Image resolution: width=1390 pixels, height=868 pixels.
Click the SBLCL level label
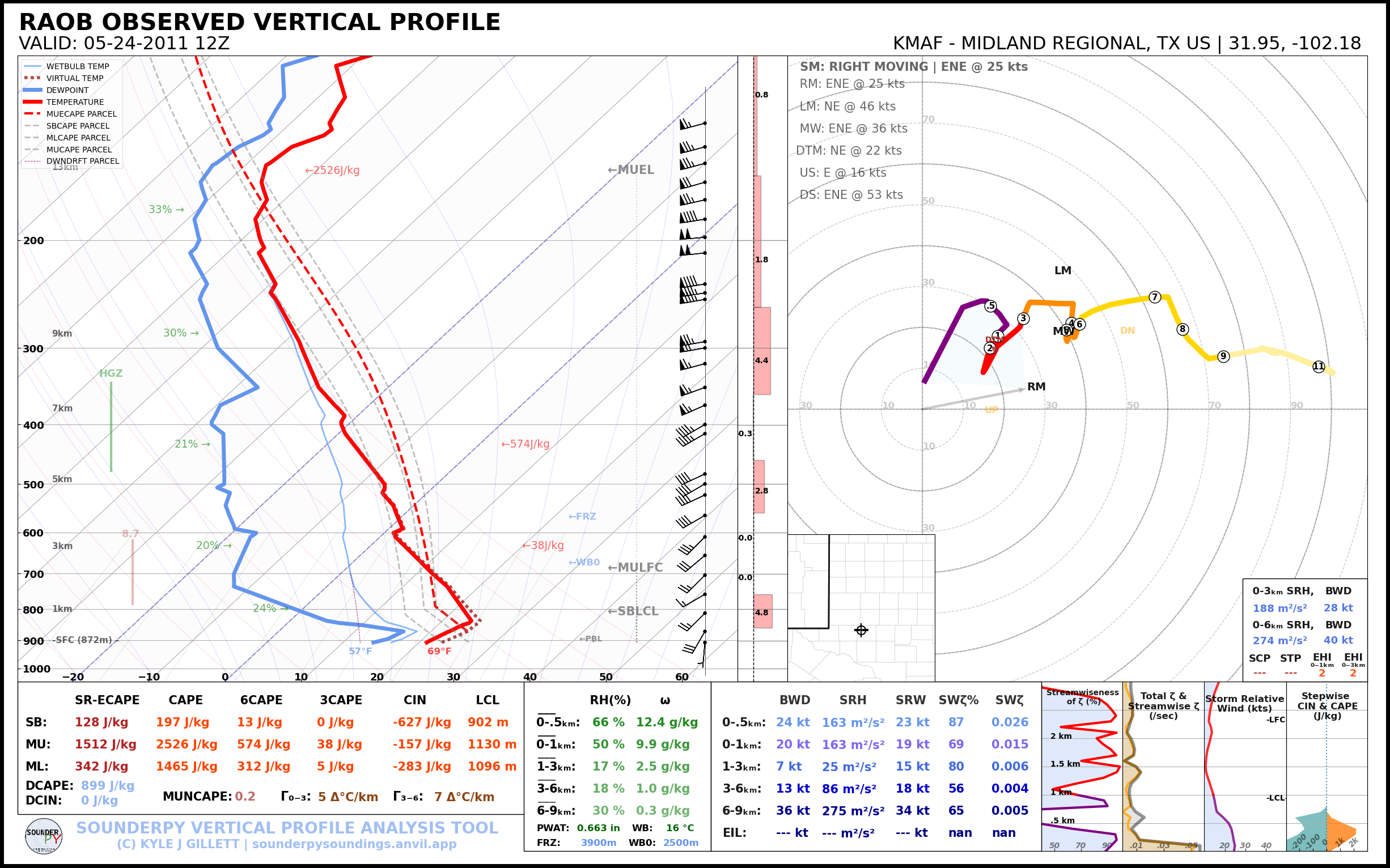coord(633,611)
